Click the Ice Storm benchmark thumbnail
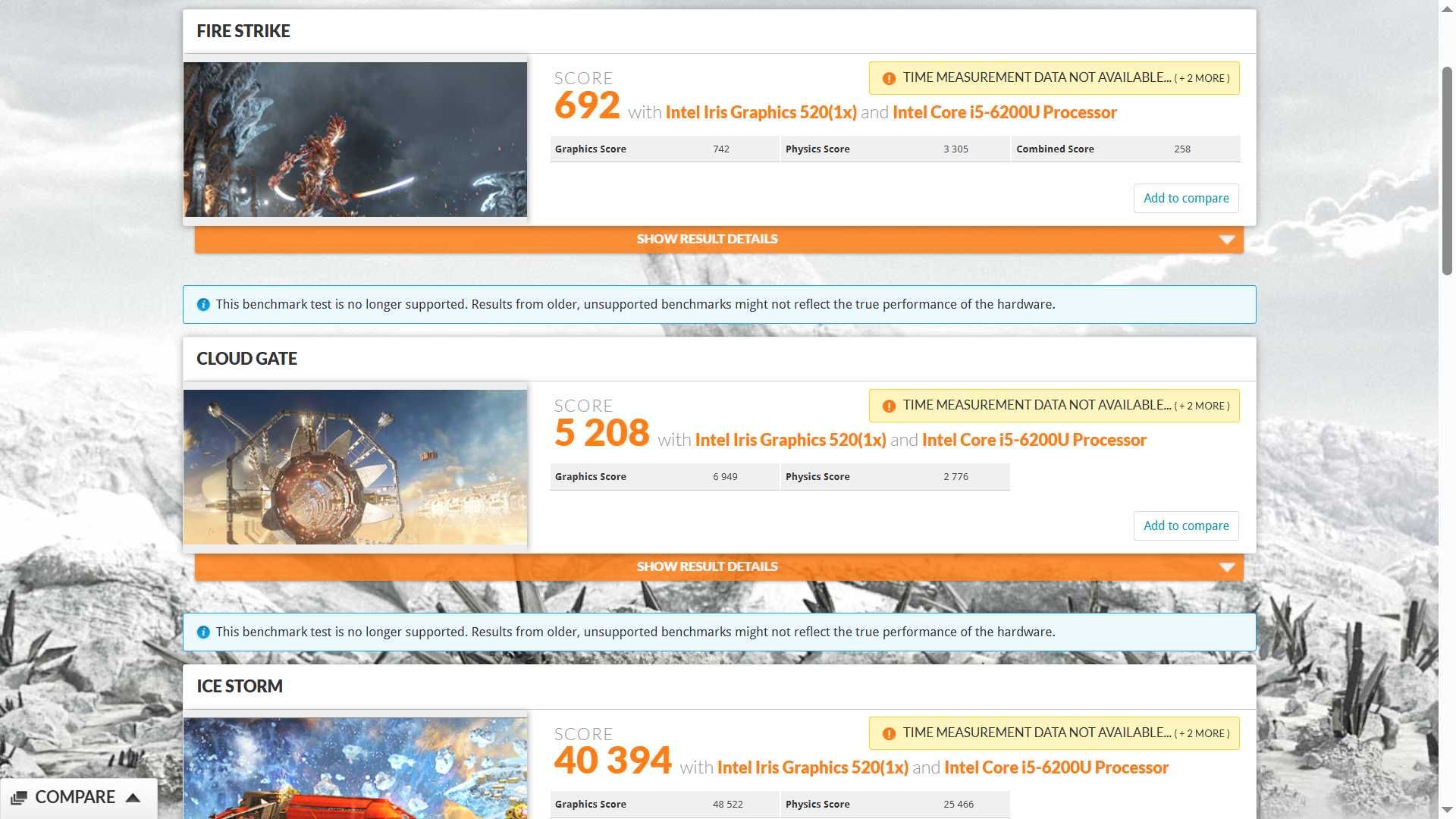1456x819 pixels. [355, 768]
